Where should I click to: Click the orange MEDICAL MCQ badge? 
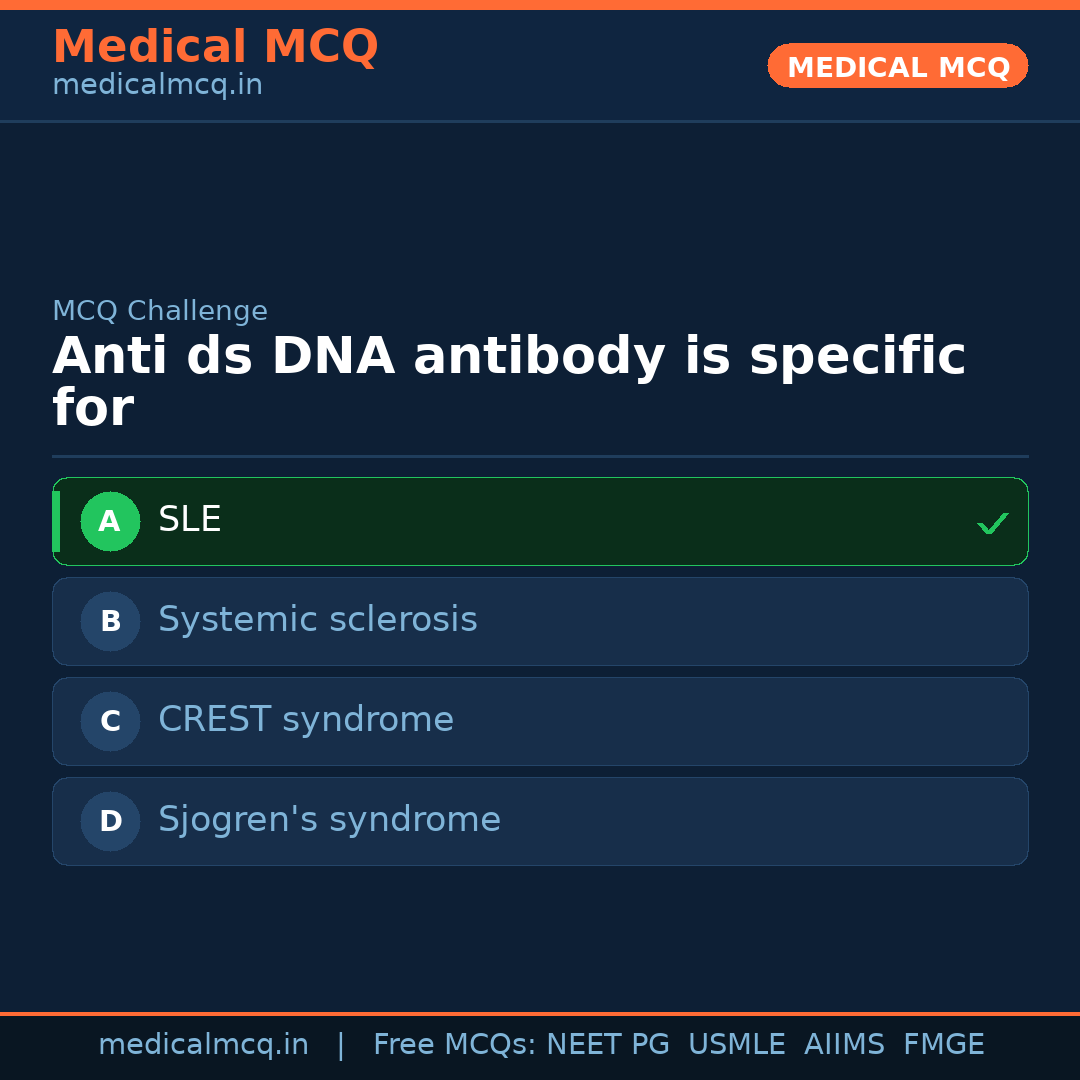coord(898,66)
